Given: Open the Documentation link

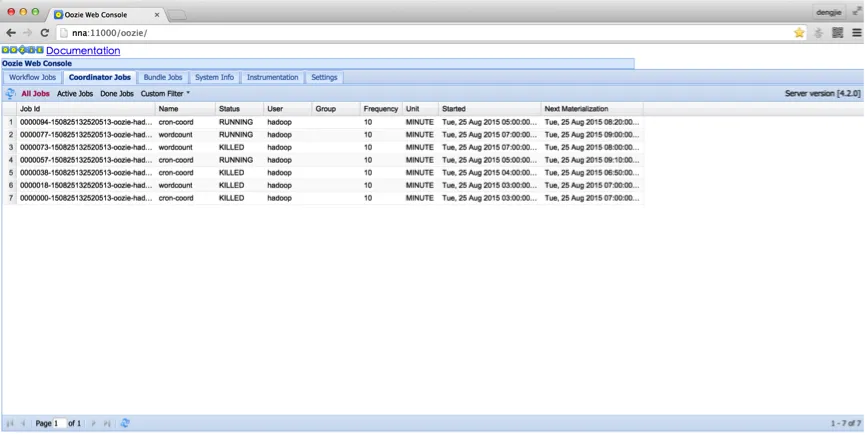Looking at the screenshot, I should [x=83, y=51].
